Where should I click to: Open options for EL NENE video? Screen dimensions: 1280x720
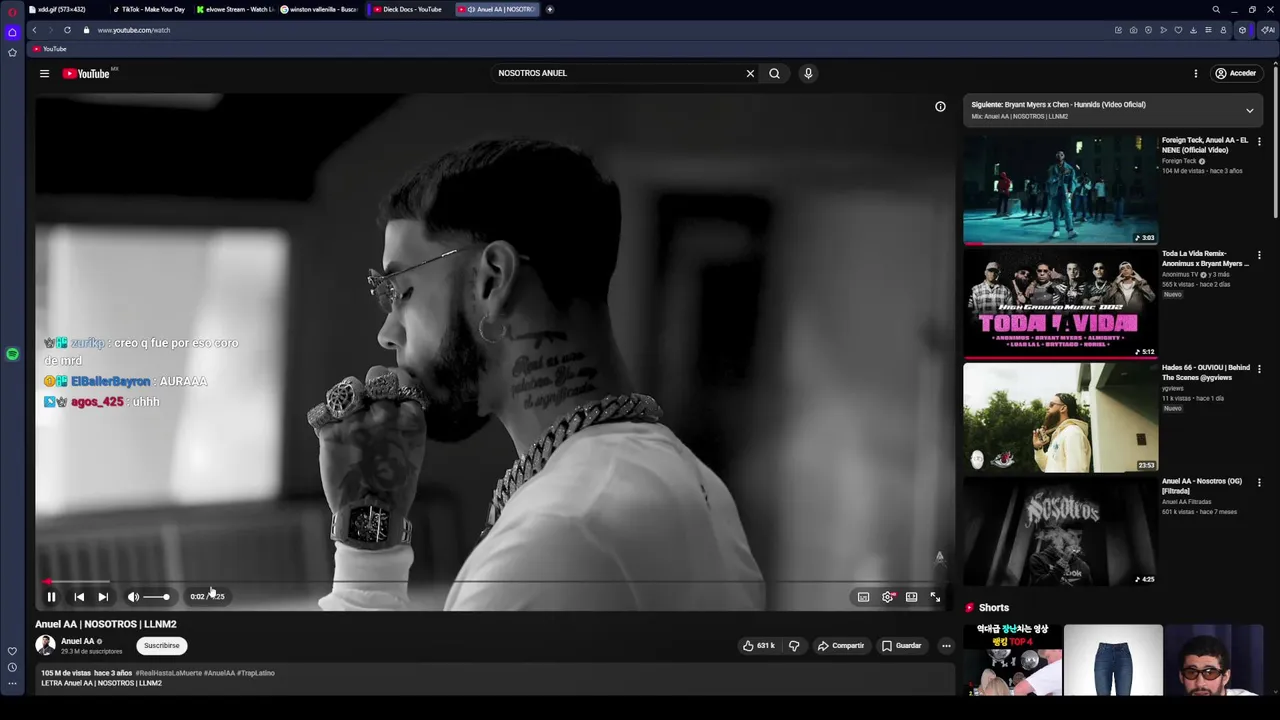pos(1259,142)
